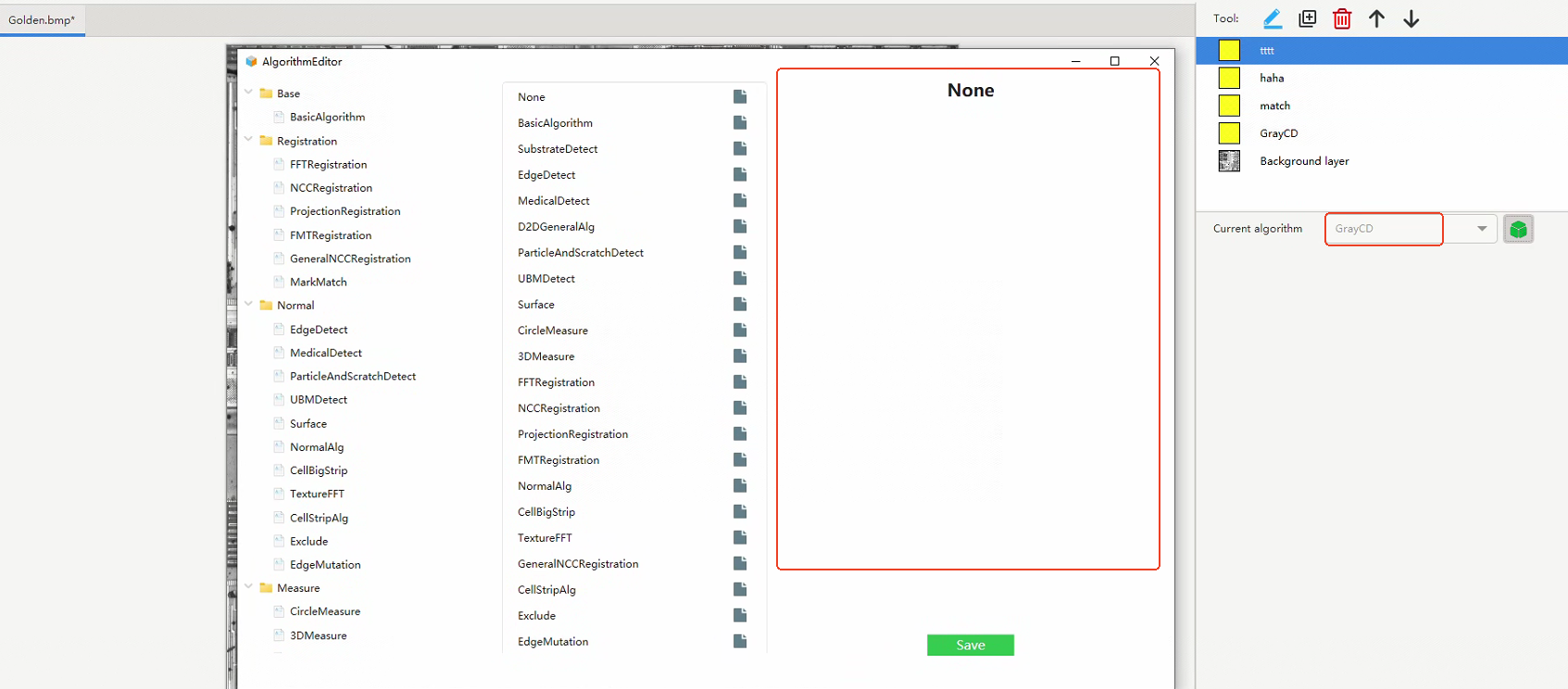Move layer down with down arrow
This screenshot has width=1568, height=689.
[1411, 19]
